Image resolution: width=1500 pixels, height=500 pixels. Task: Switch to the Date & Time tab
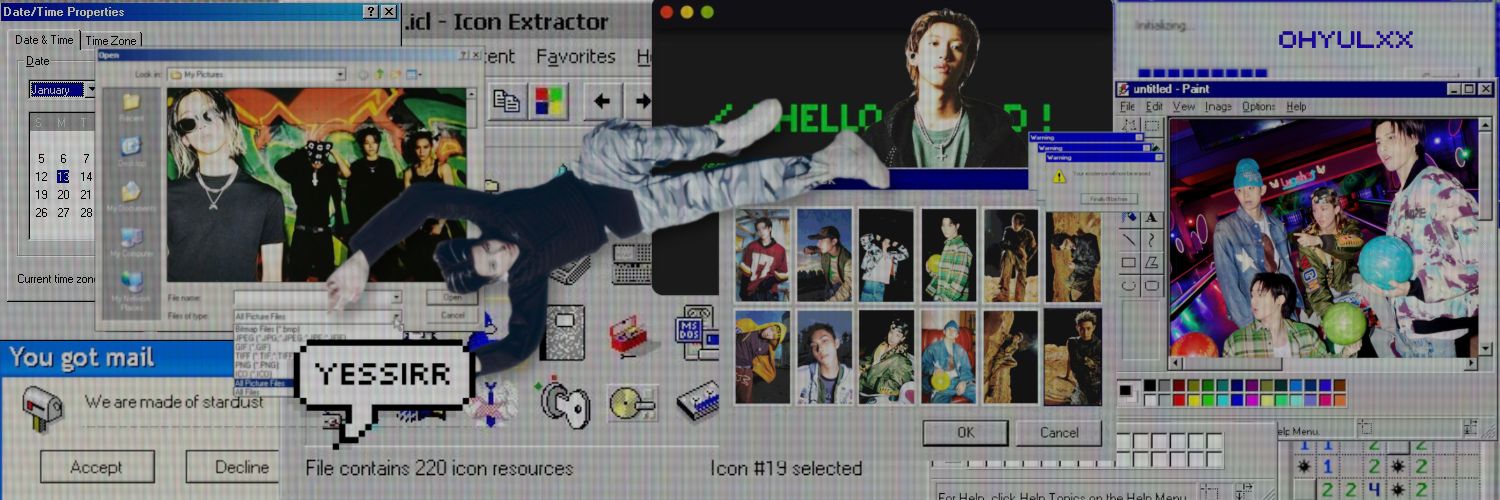pos(44,39)
